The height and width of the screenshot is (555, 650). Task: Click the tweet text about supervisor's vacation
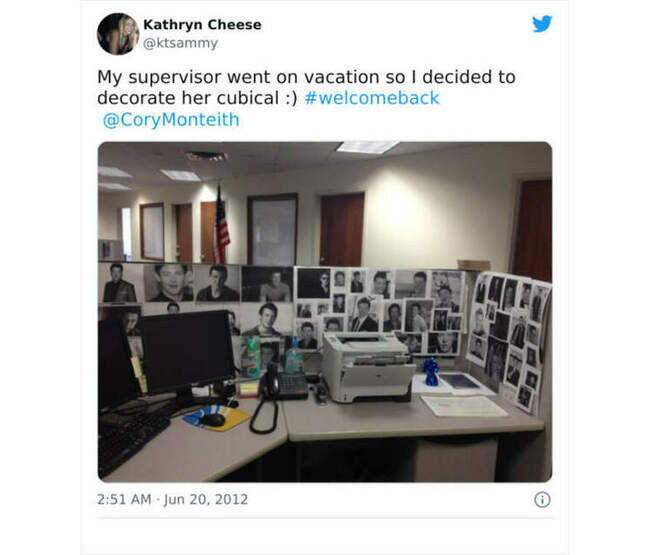306,87
